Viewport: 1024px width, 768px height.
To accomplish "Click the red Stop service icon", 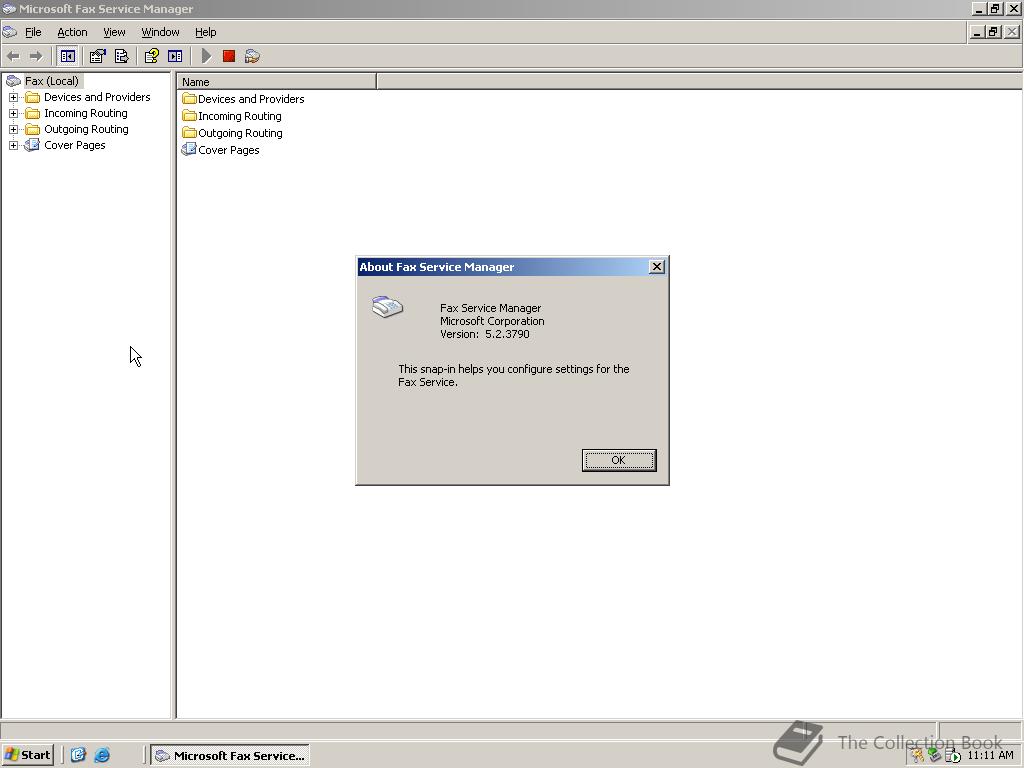I will (229, 56).
